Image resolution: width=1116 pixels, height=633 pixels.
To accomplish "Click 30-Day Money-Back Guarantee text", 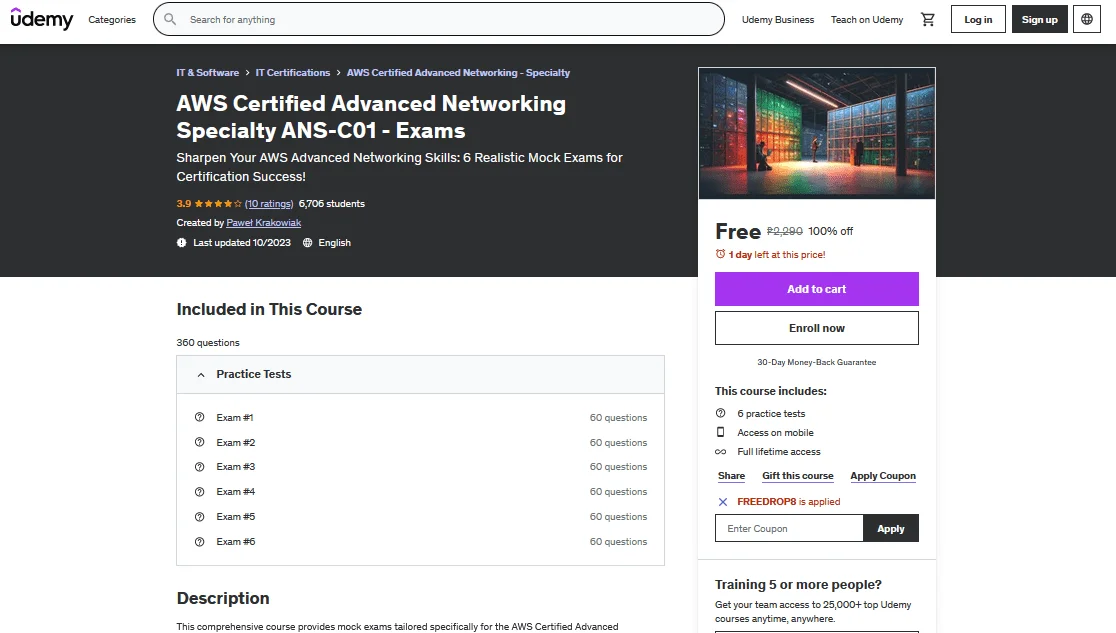I will (x=816, y=362).
